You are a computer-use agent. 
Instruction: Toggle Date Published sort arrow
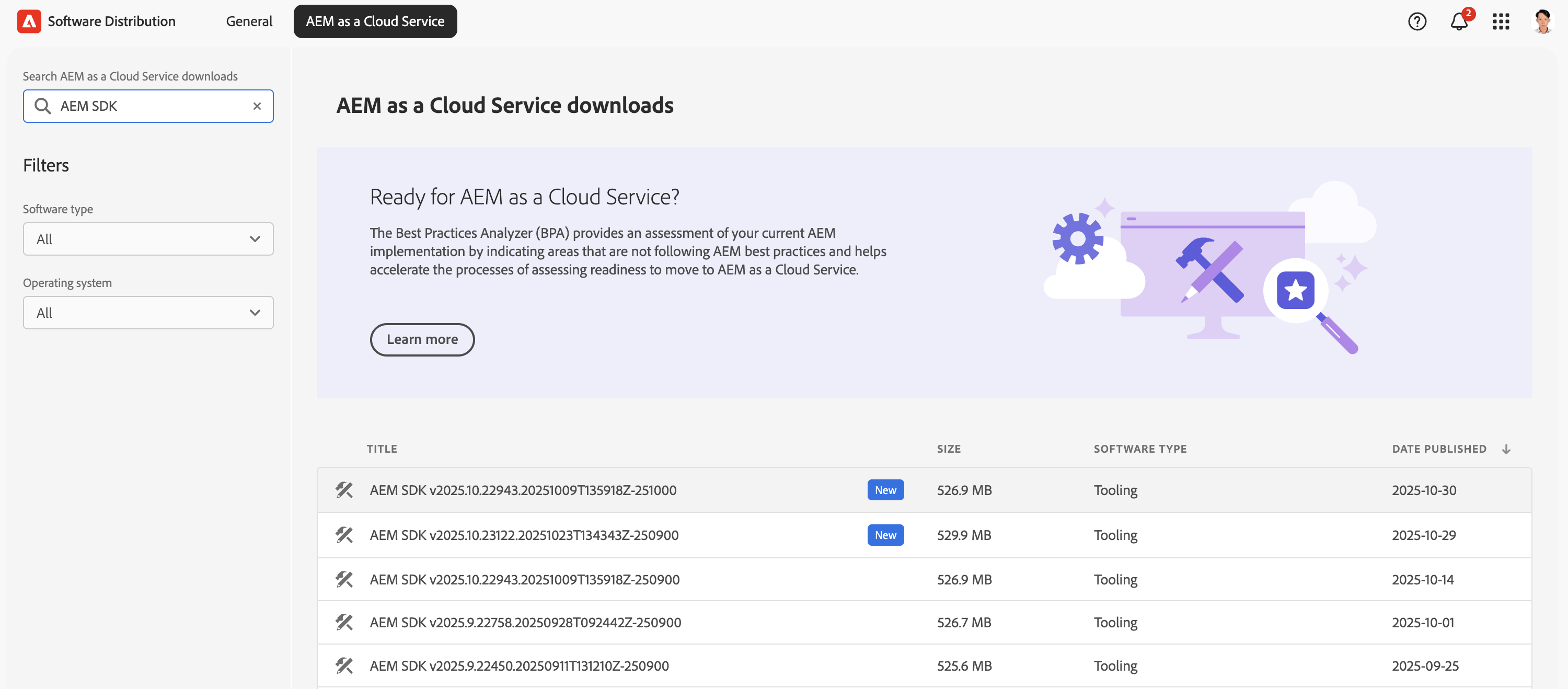coord(1506,449)
